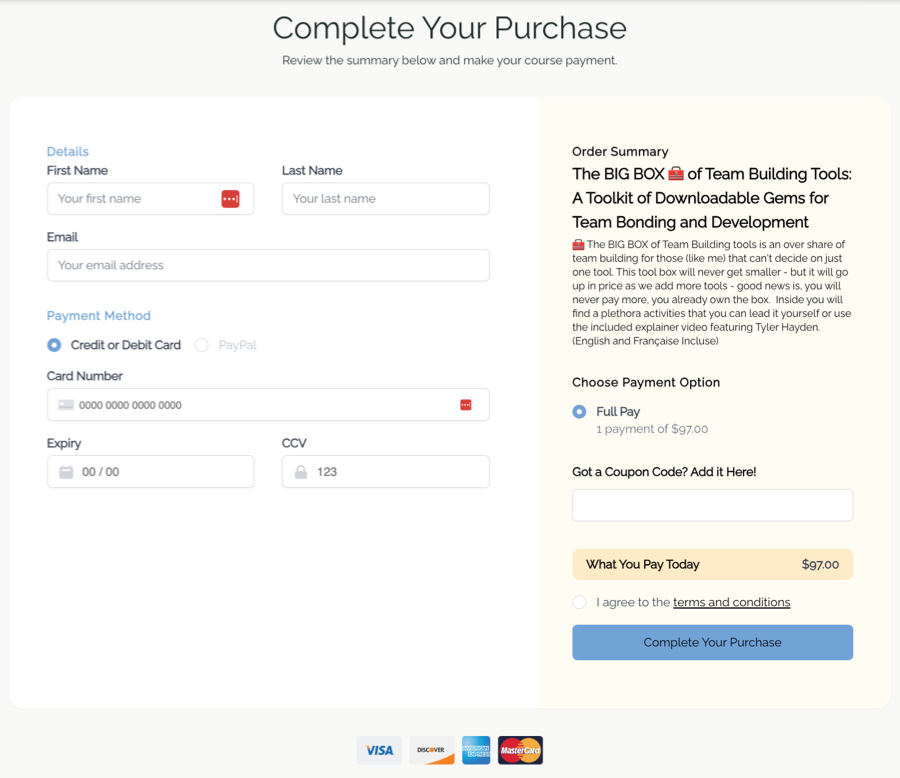Click the Visa card logo
The width and height of the screenshot is (900, 778).
(379, 750)
